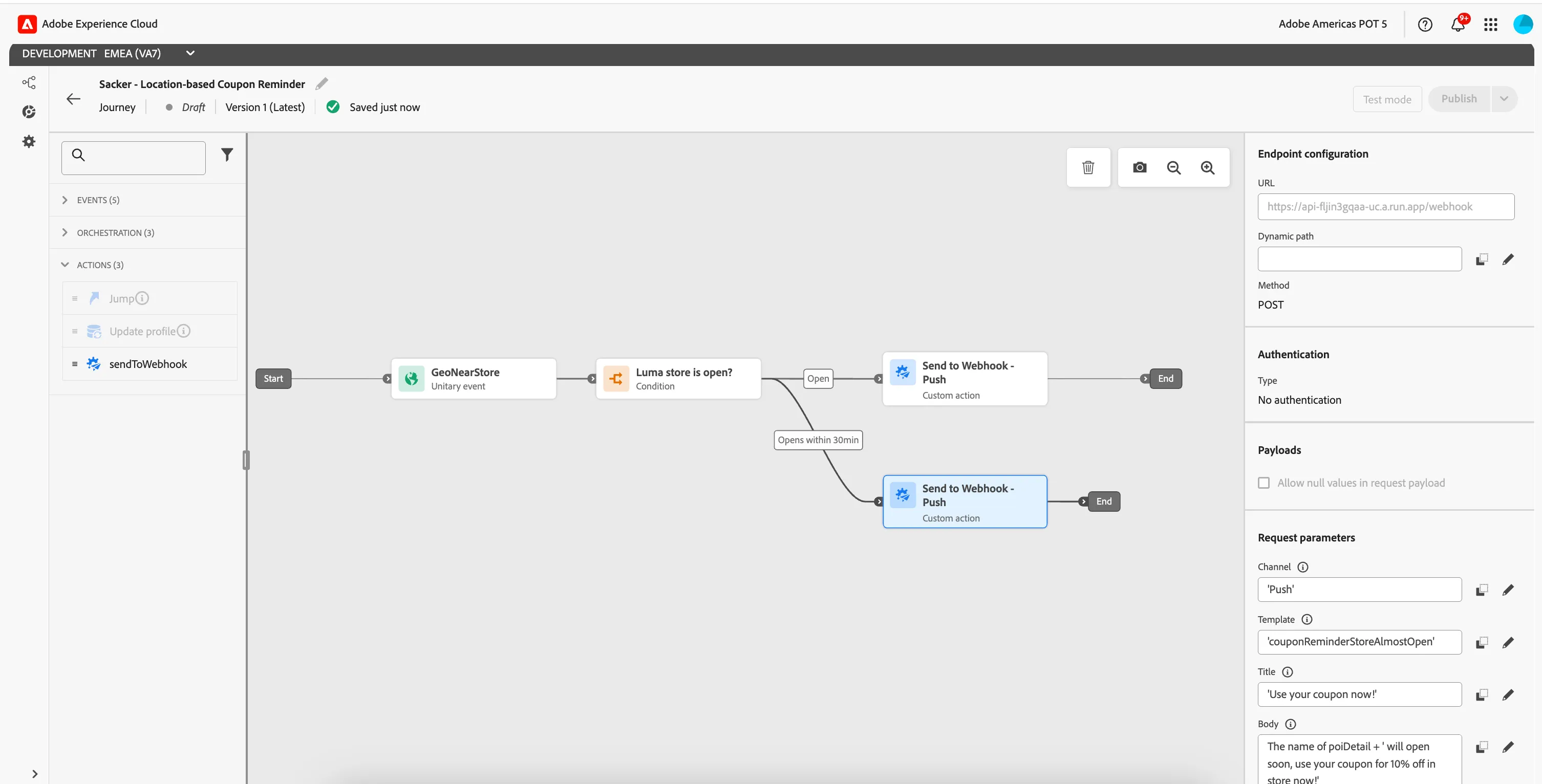Click the Template field couponReminderStoreAlmostOpen
The image size is (1542, 784).
1359,642
